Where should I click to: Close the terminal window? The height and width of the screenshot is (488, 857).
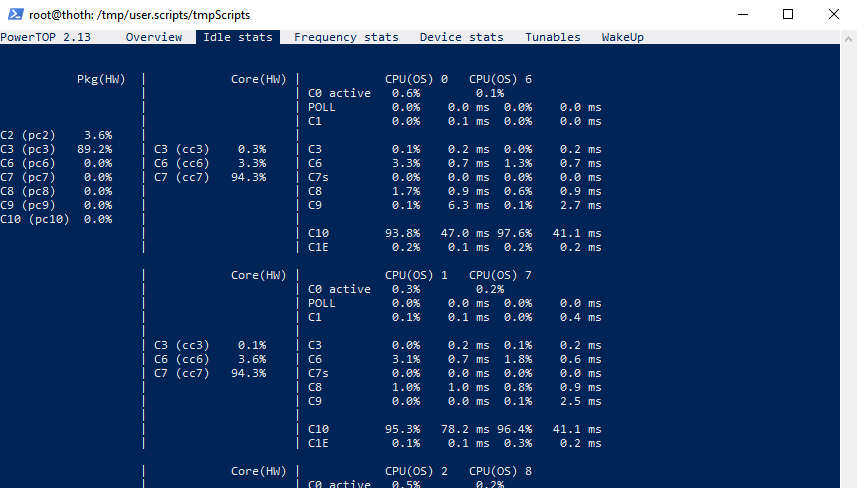tap(833, 14)
